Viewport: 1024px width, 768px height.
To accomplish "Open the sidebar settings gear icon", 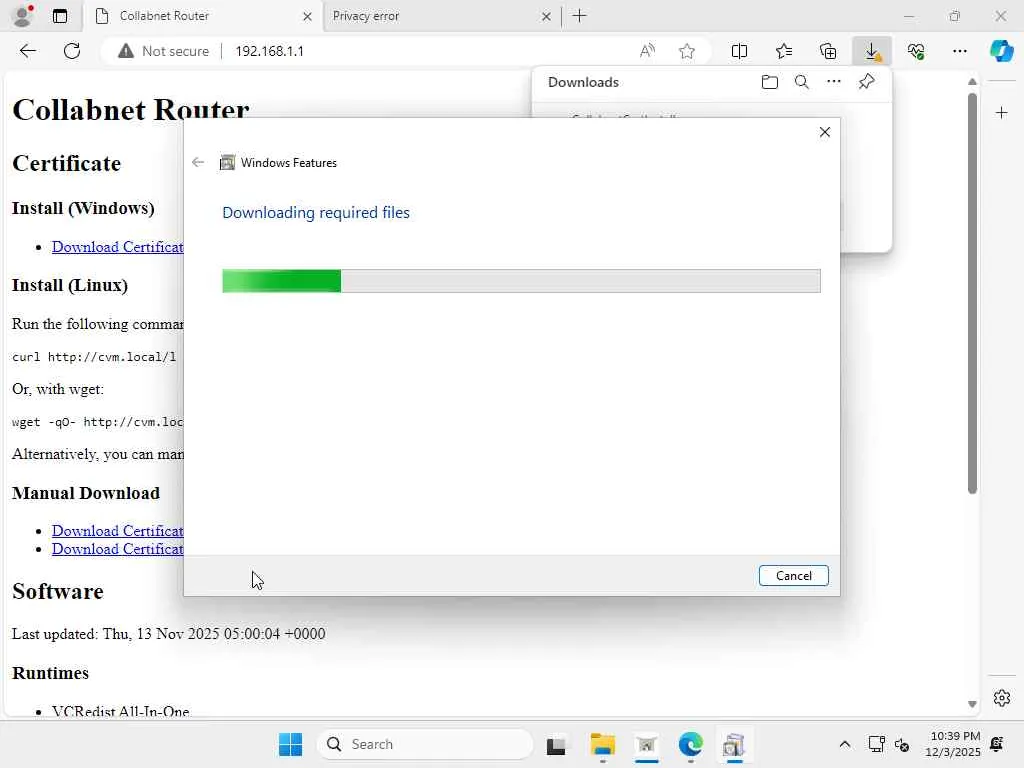I will pyautogui.click(x=1002, y=697).
